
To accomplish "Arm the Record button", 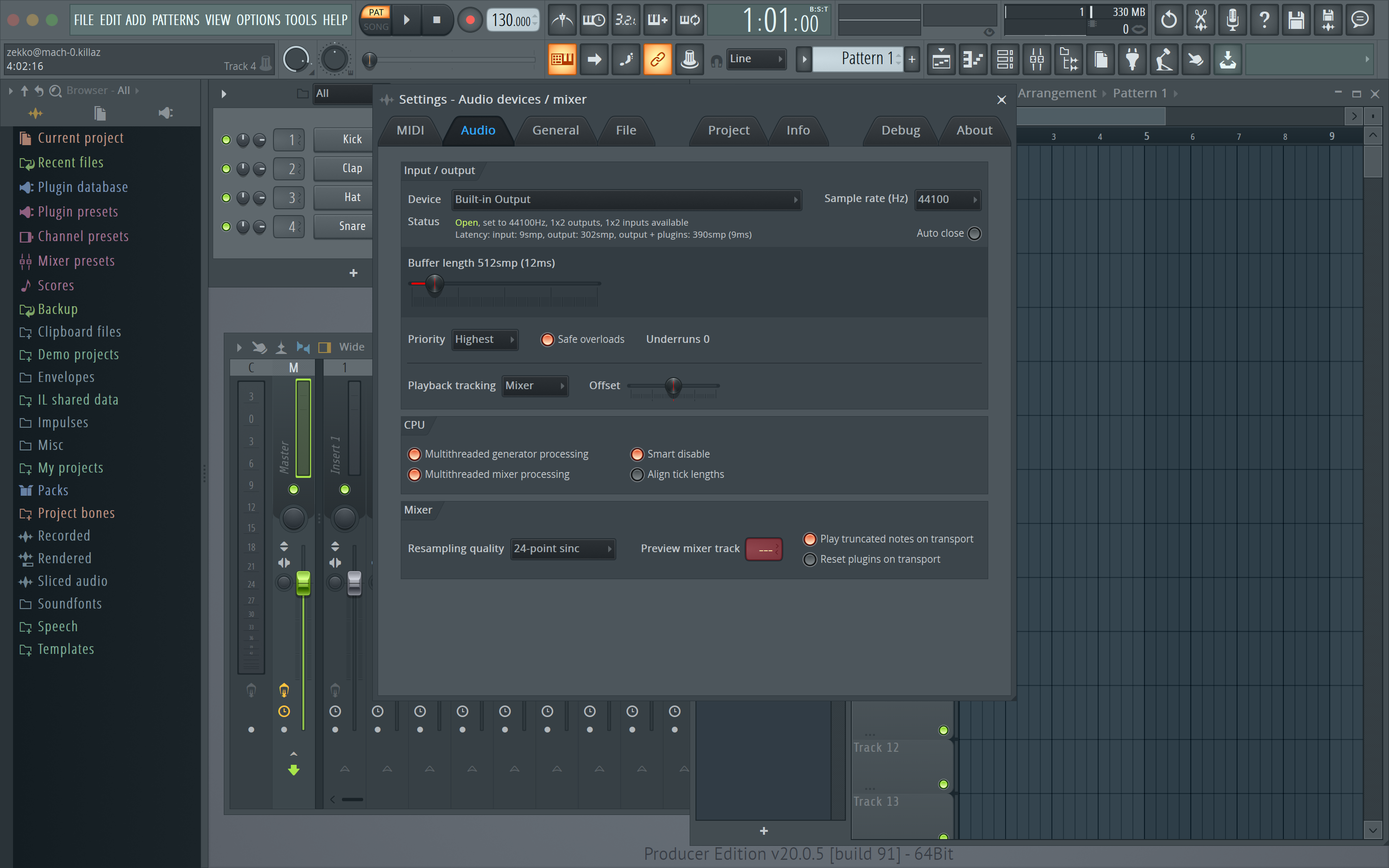I will tap(470, 20).
